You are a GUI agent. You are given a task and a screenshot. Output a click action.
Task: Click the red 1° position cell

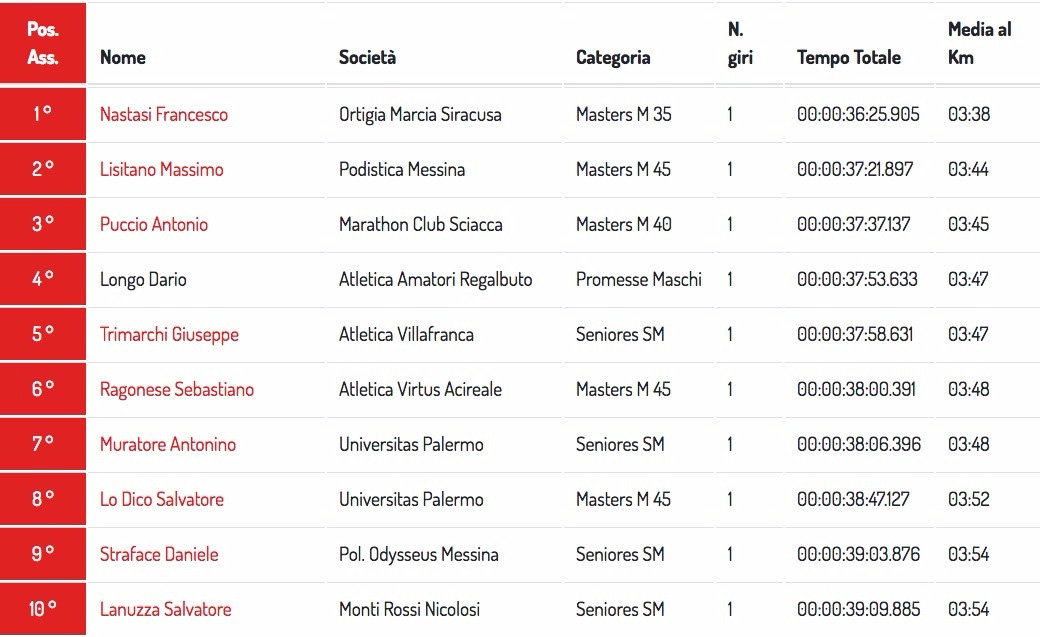click(43, 114)
